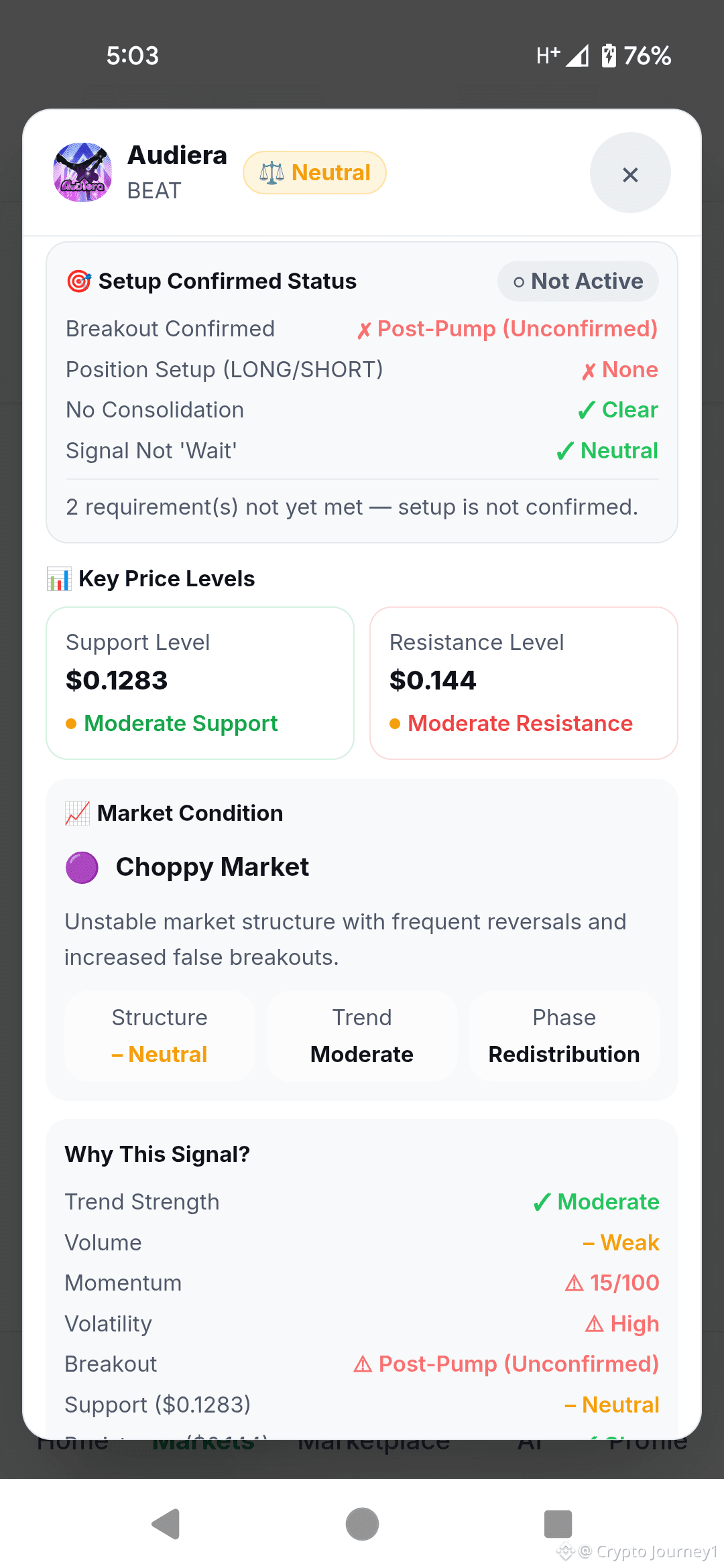The height and width of the screenshot is (1568, 724).
Task: Tap the Android recent apps square button
Action: (x=558, y=1524)
